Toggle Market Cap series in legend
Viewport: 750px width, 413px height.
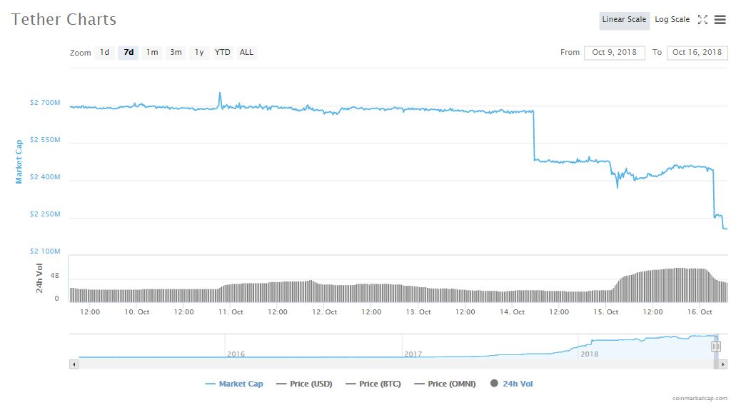(x=234, y=384)
